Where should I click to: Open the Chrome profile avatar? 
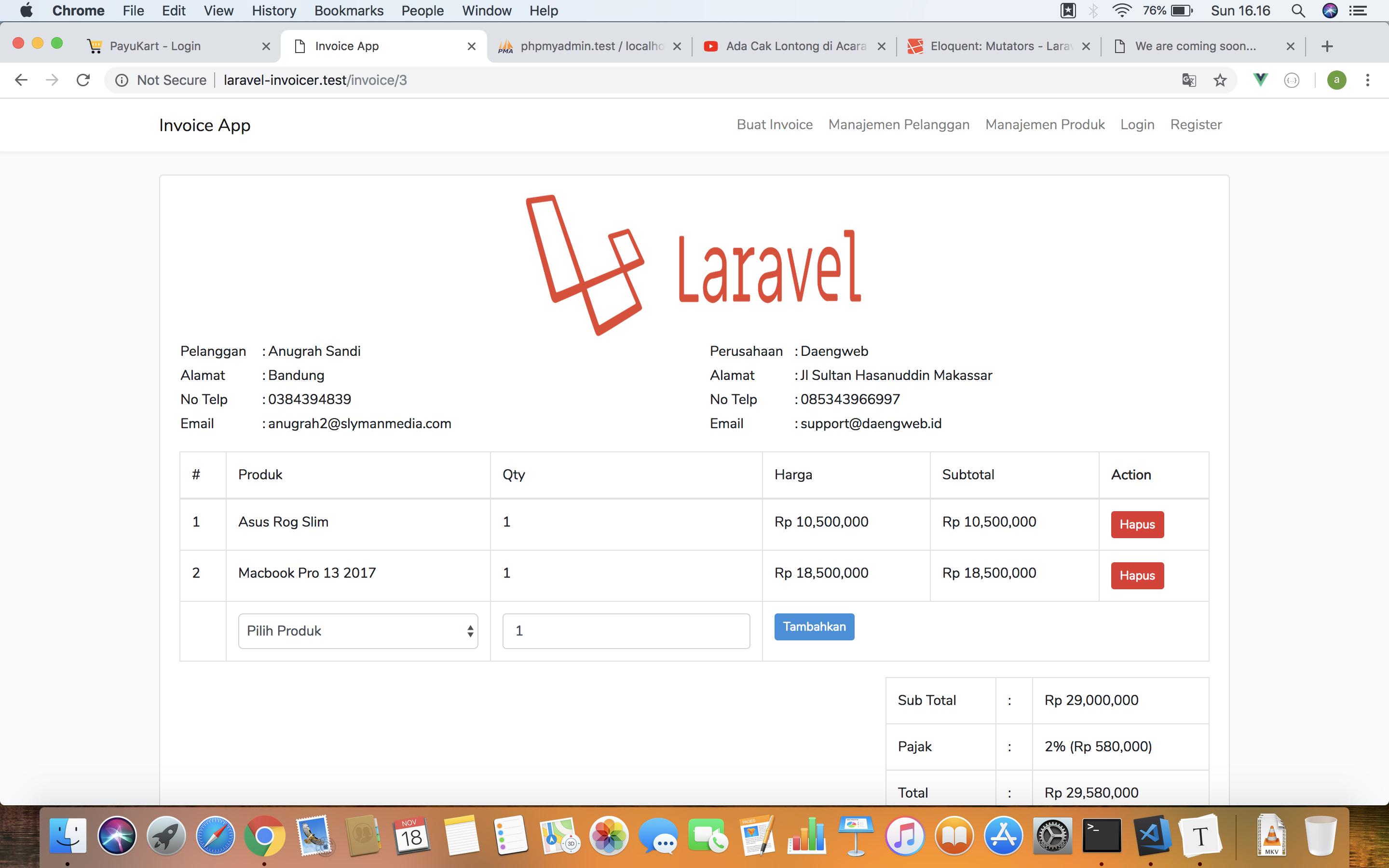1337,81
